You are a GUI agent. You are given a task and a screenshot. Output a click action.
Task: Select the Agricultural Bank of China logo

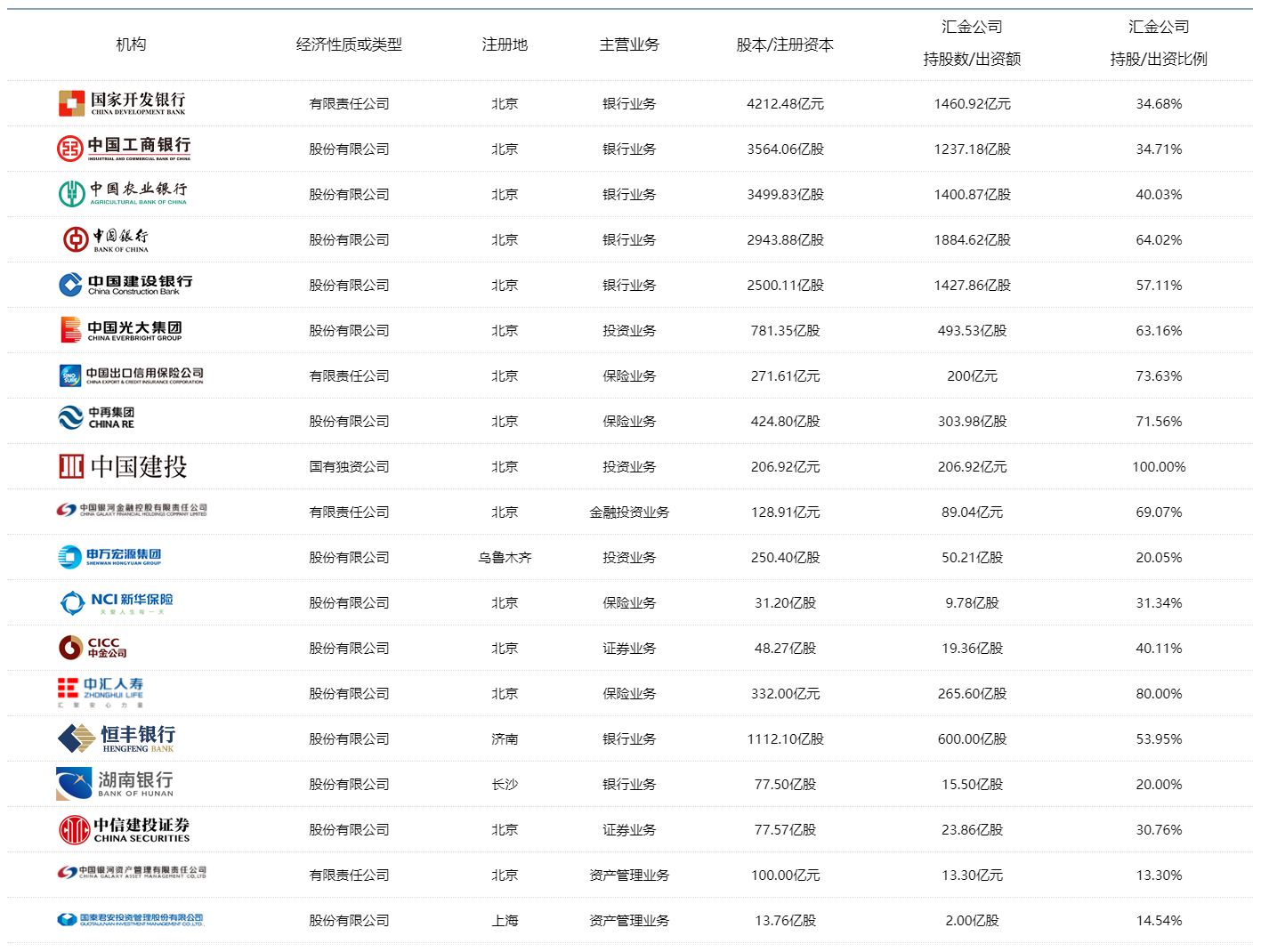pyautogui.click(x=123, y=194)
